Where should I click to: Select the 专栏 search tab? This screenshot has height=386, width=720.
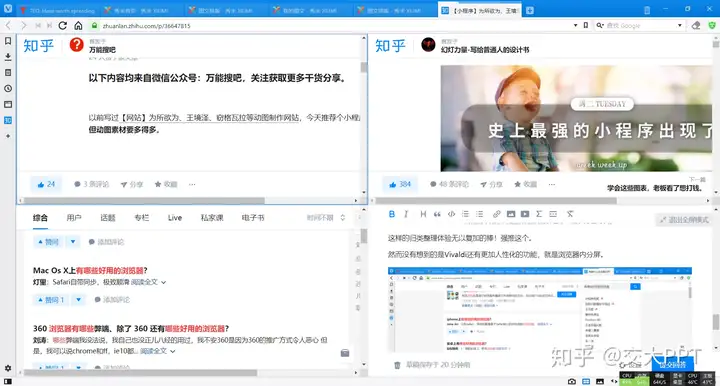141,218
